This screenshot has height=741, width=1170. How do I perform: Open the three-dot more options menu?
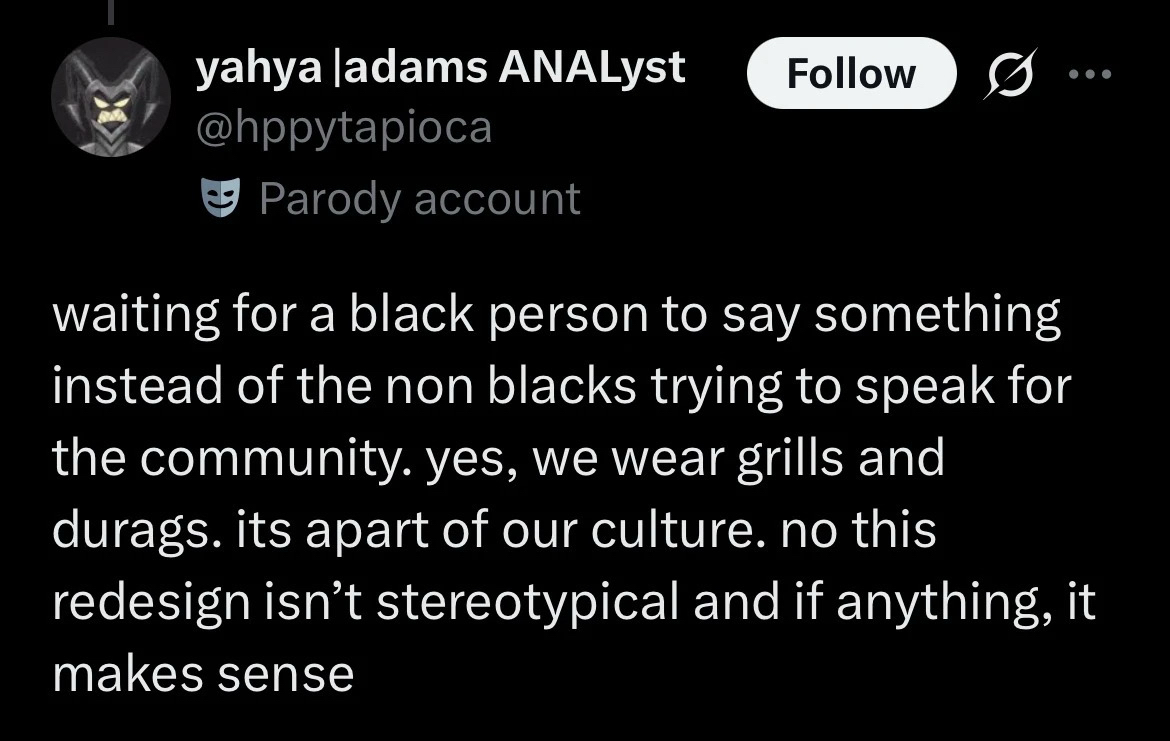click(x=1088, y=74)
